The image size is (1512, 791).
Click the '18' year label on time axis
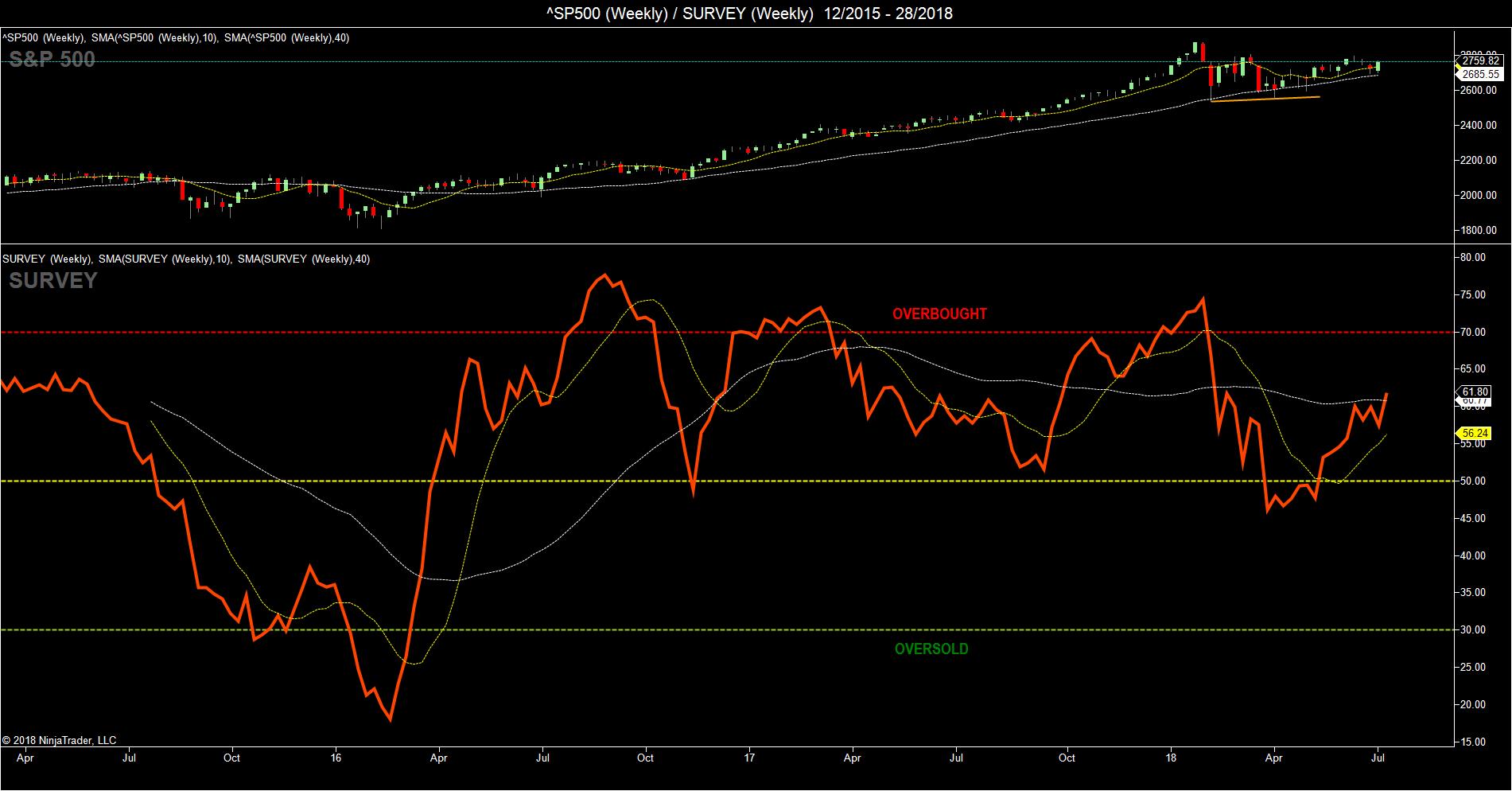(x=1171, y=758)
